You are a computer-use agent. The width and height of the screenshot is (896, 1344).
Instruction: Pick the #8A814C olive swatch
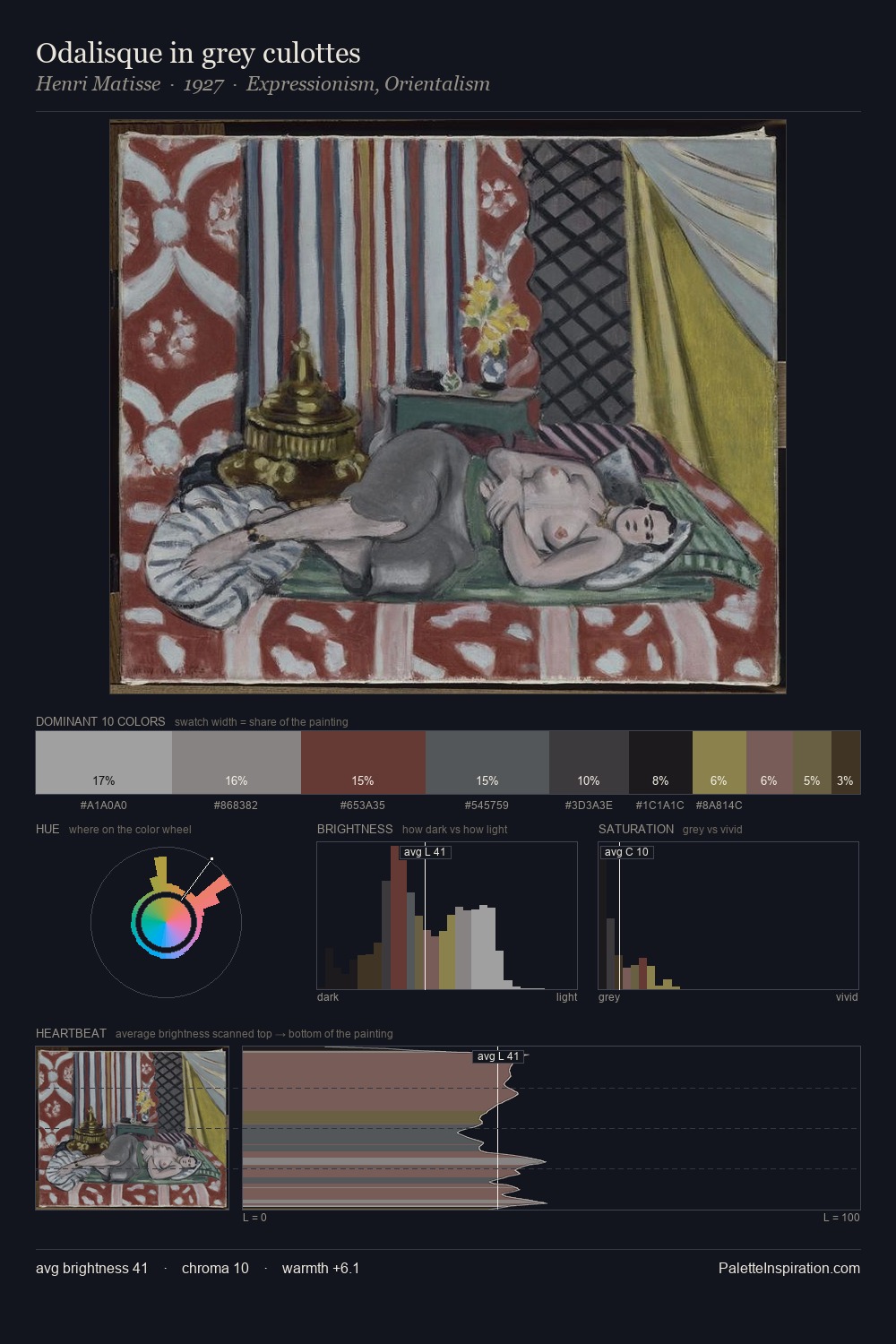(x=719, y=762)
